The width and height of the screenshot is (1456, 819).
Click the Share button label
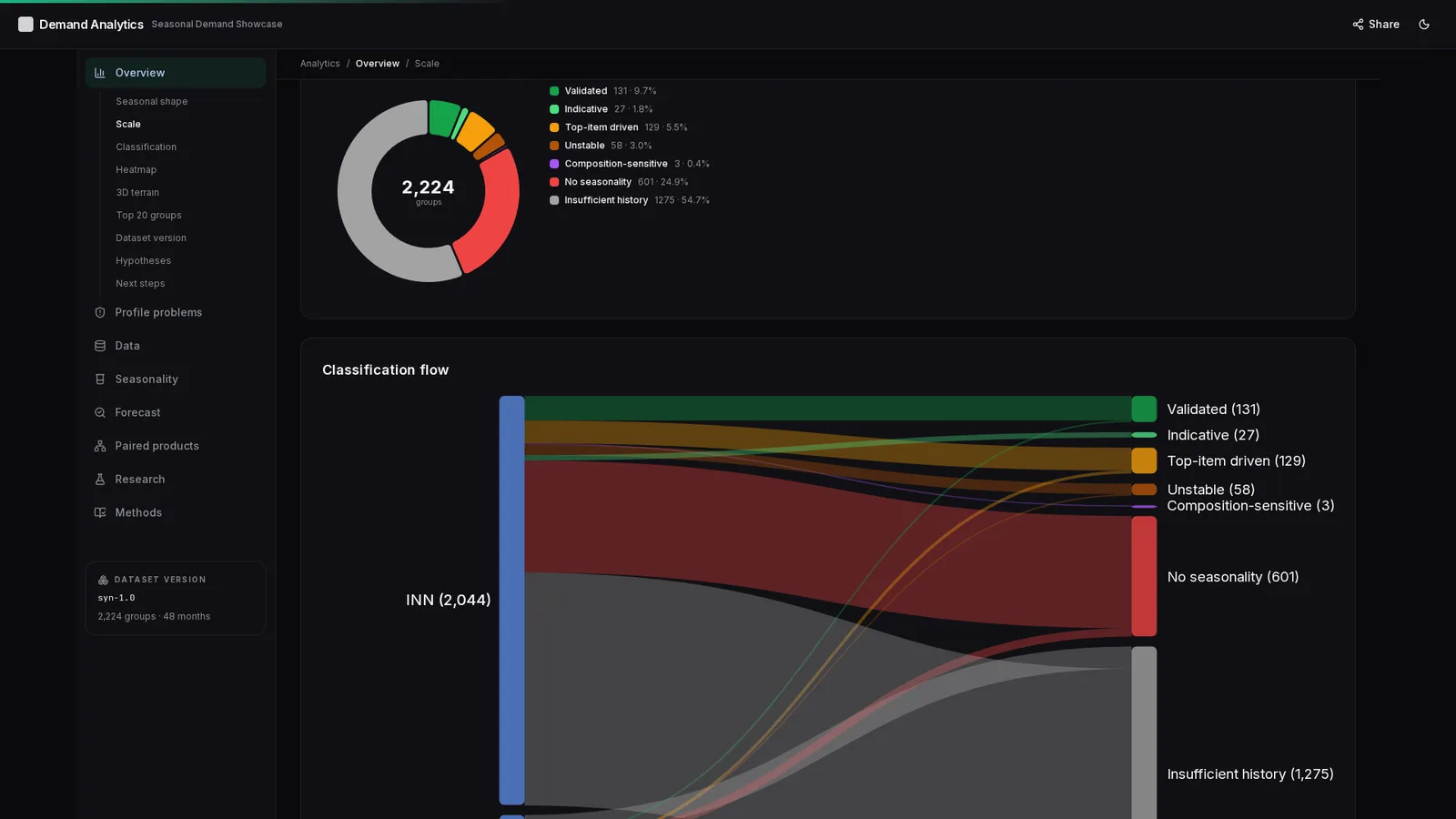pyautogui.click(x=1383, y=25)
